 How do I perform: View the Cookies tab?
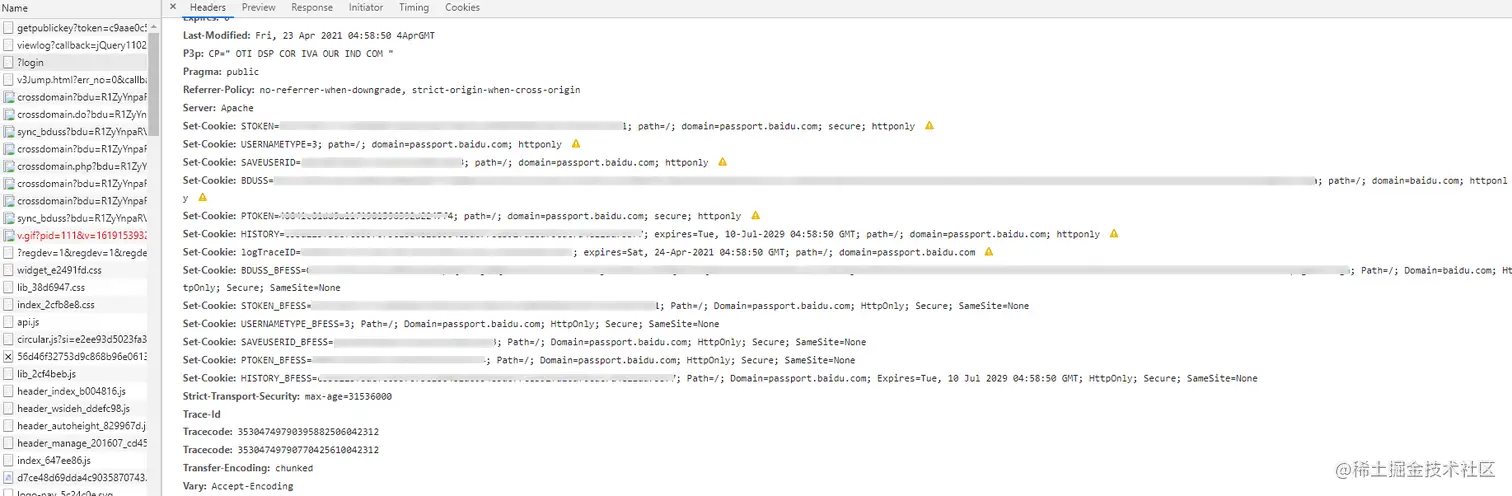pyautogui.click(x=462, y=7)
